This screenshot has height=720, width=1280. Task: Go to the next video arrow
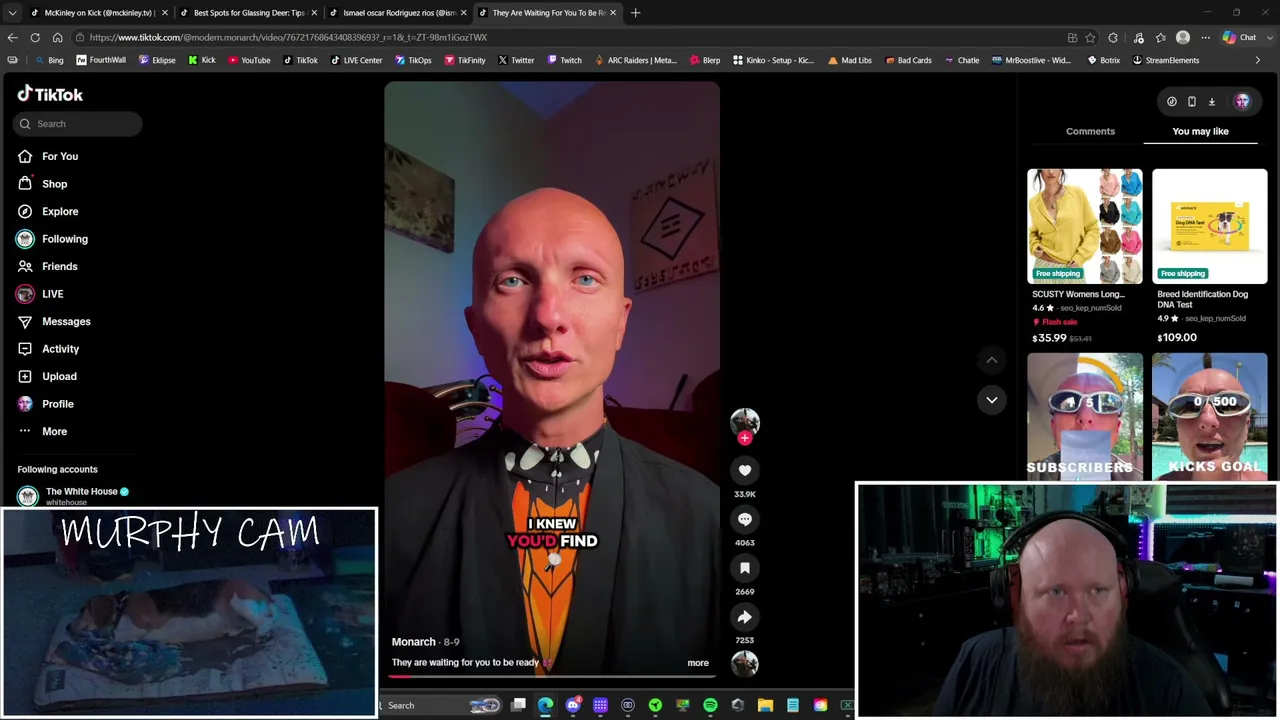pyautogui.click(x=992, y=400)
